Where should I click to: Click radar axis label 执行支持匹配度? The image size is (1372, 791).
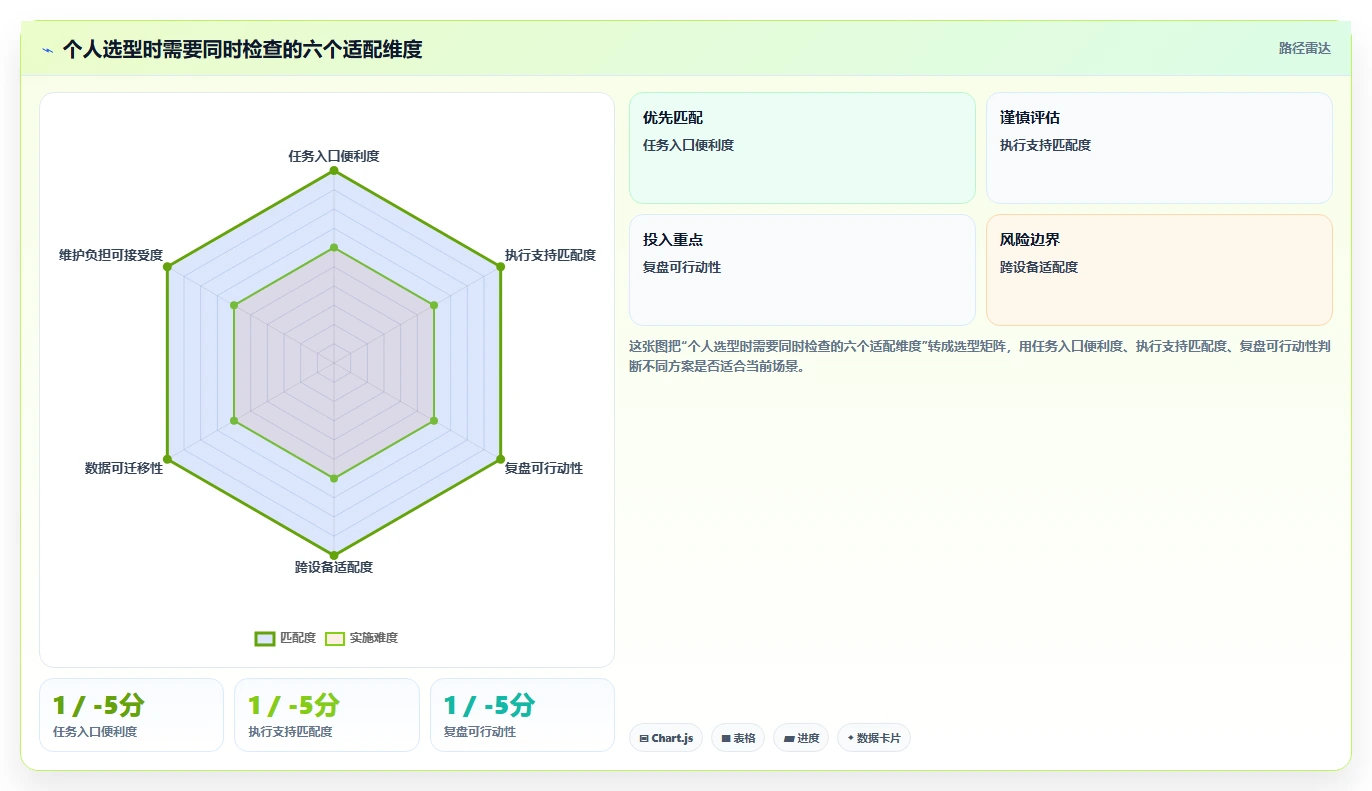pos(550,255)
